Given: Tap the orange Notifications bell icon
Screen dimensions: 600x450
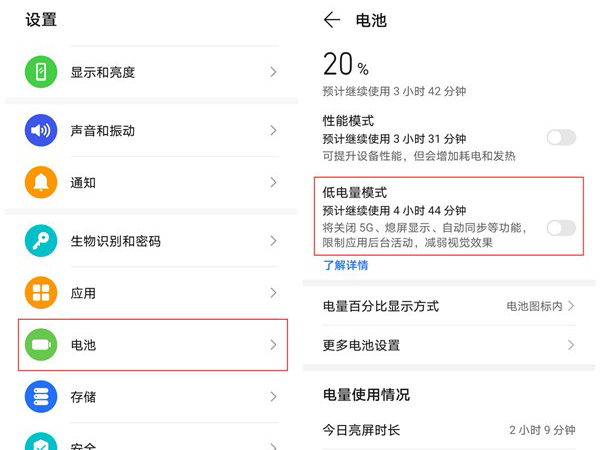Looking at the screenshot, I should click(41, 182).
